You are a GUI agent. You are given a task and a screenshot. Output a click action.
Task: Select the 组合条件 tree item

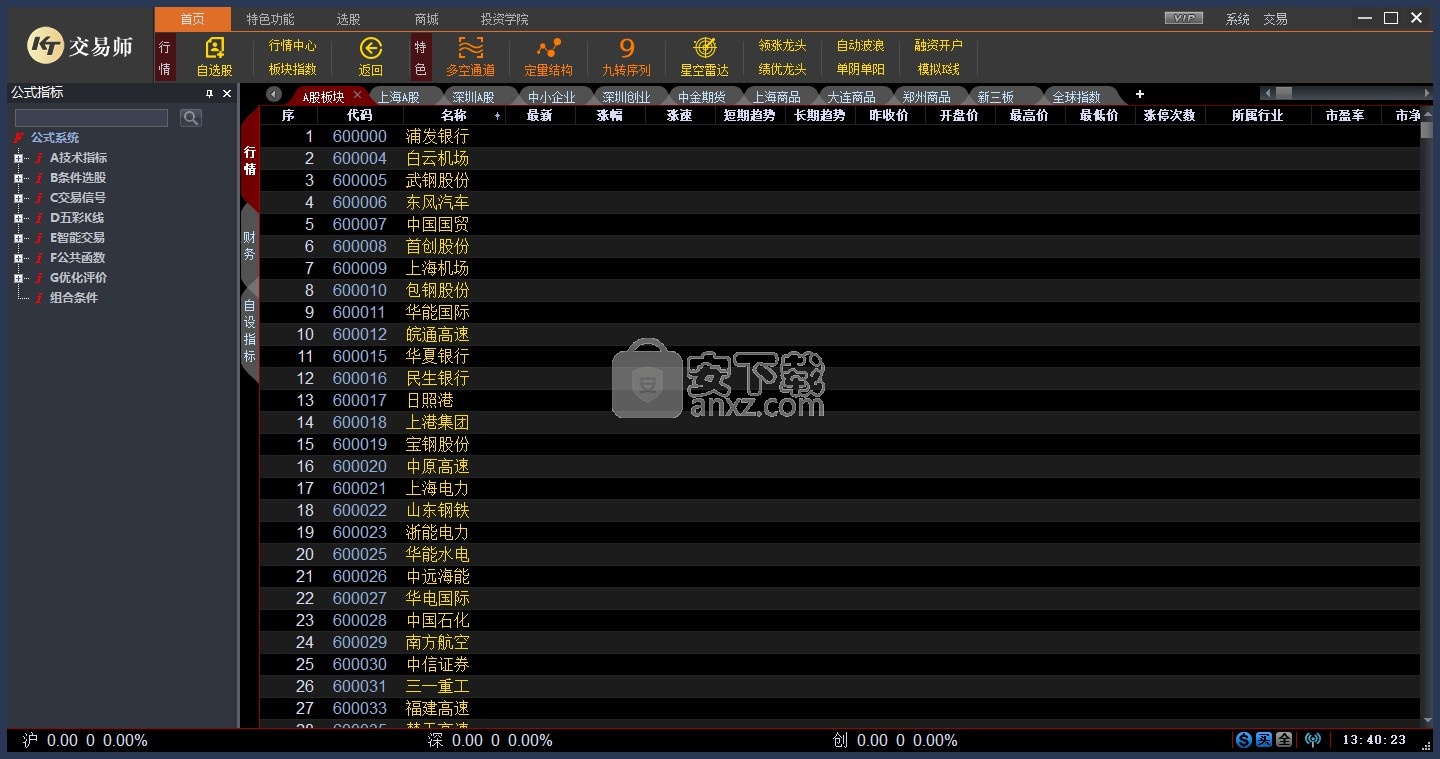point(74,298)
